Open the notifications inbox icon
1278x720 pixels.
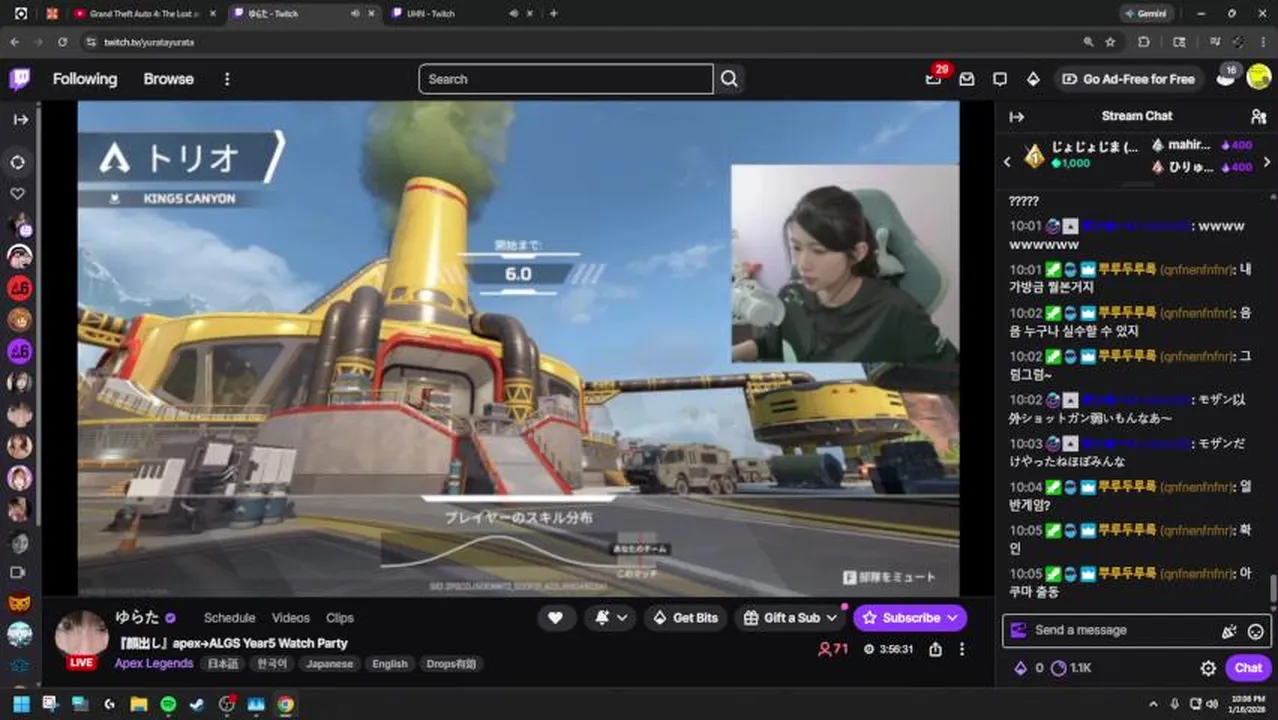(x=966, y=79)
